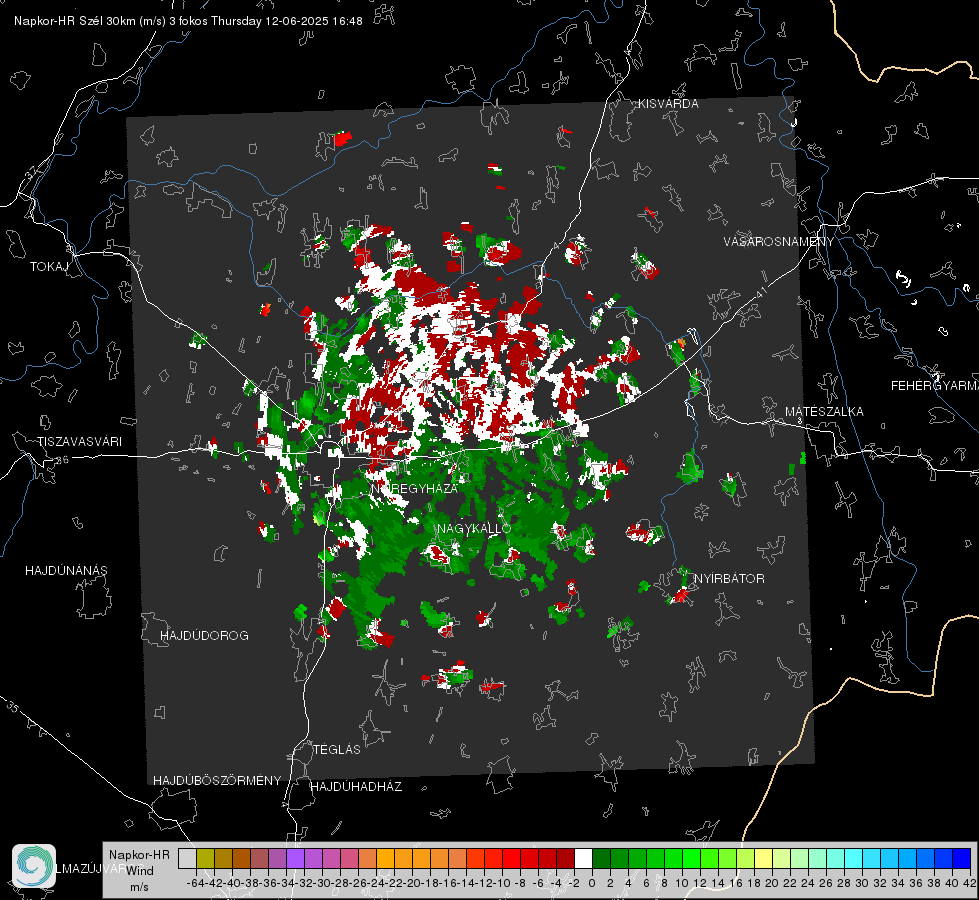The height and width of the screenshot is (900, 979).
Task: Click the m/s unit label in the legend
Action: click(x=139, y=887)
